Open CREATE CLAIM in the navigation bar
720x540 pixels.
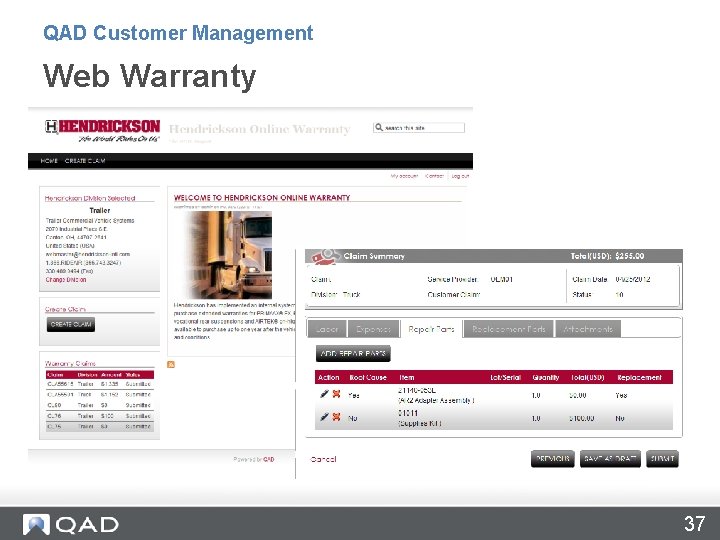pos(85,161)
